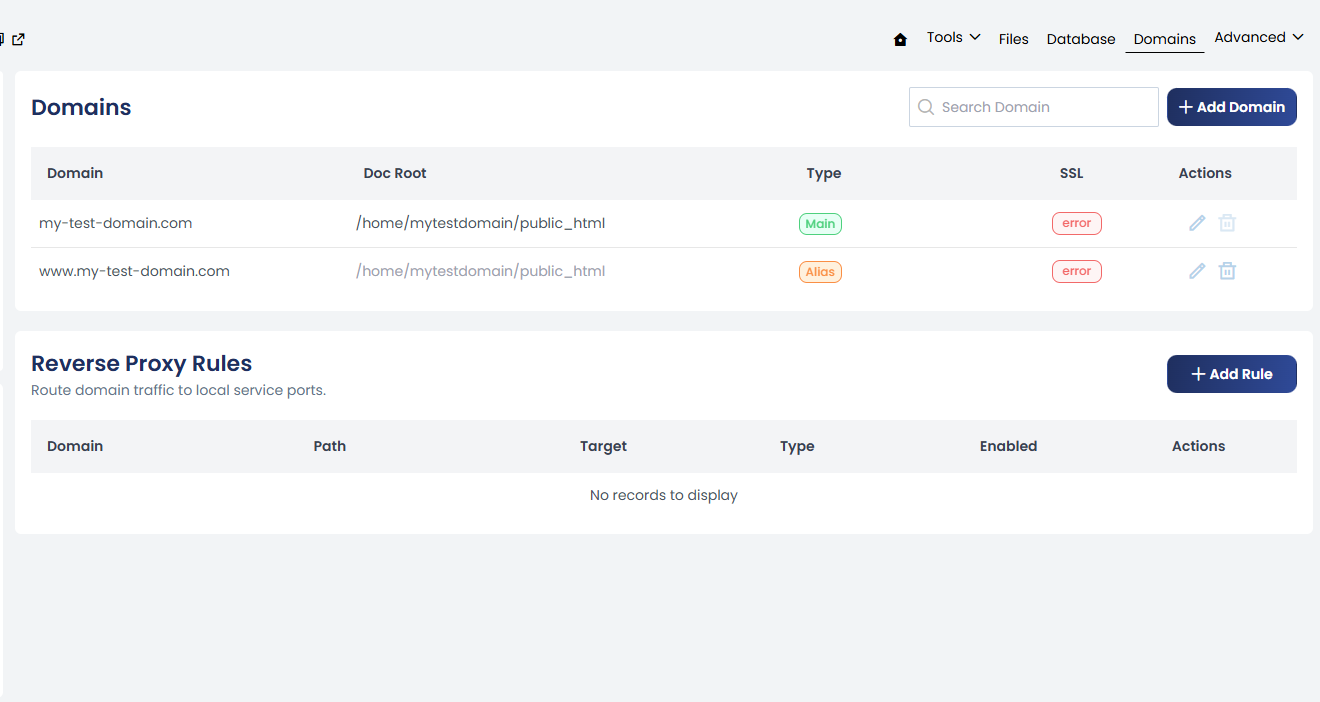Click the Main type badge
The height and width of the screenshot is (702, 1320).
820,224
